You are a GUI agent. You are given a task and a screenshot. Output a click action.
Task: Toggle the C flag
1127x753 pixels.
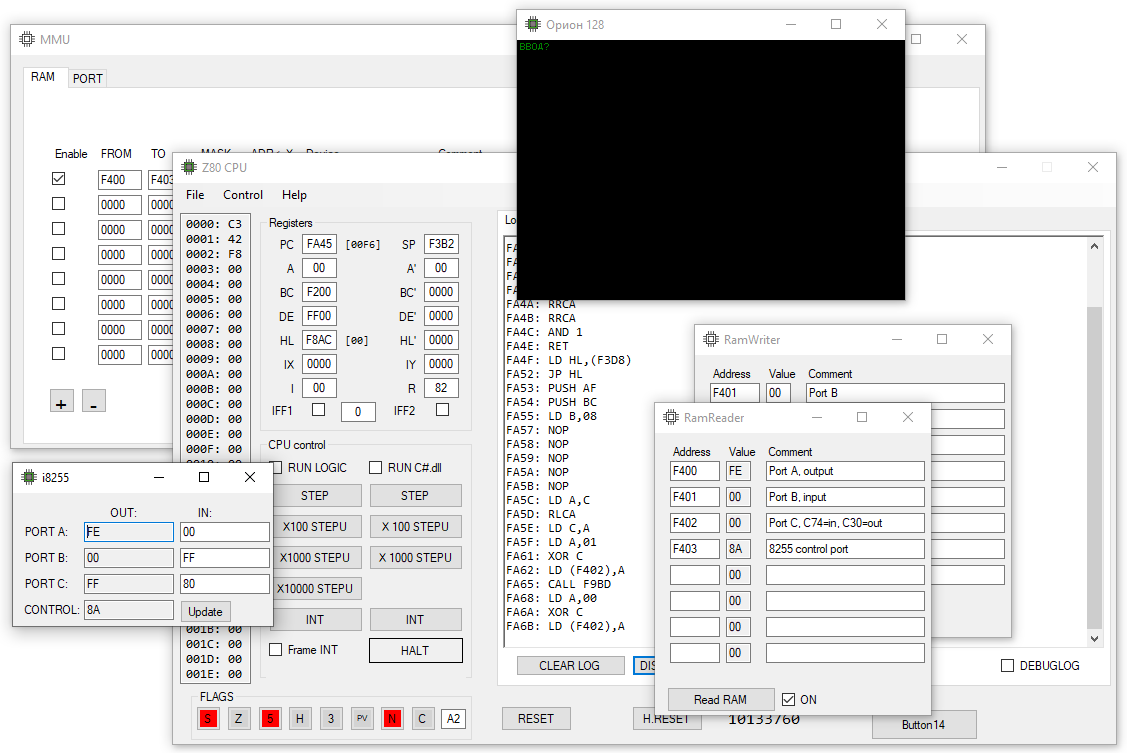point(422,719)
